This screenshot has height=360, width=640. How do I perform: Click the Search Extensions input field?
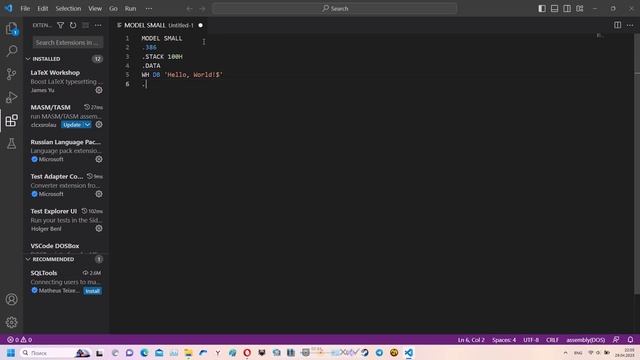tap(68, 42)
